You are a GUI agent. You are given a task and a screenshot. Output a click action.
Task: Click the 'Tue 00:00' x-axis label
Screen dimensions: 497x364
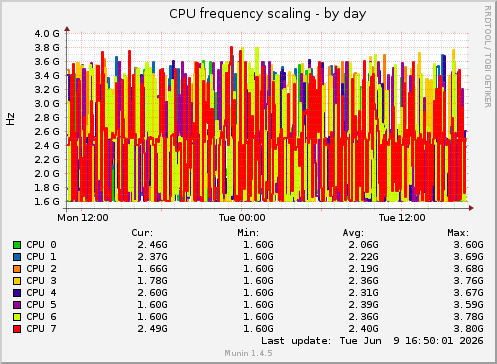click(242, 218)
